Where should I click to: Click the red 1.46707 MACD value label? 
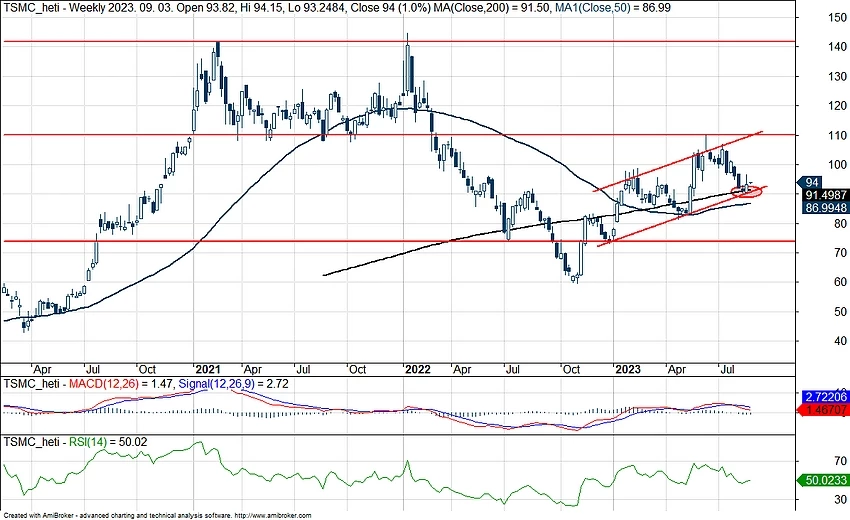[825, 410]
